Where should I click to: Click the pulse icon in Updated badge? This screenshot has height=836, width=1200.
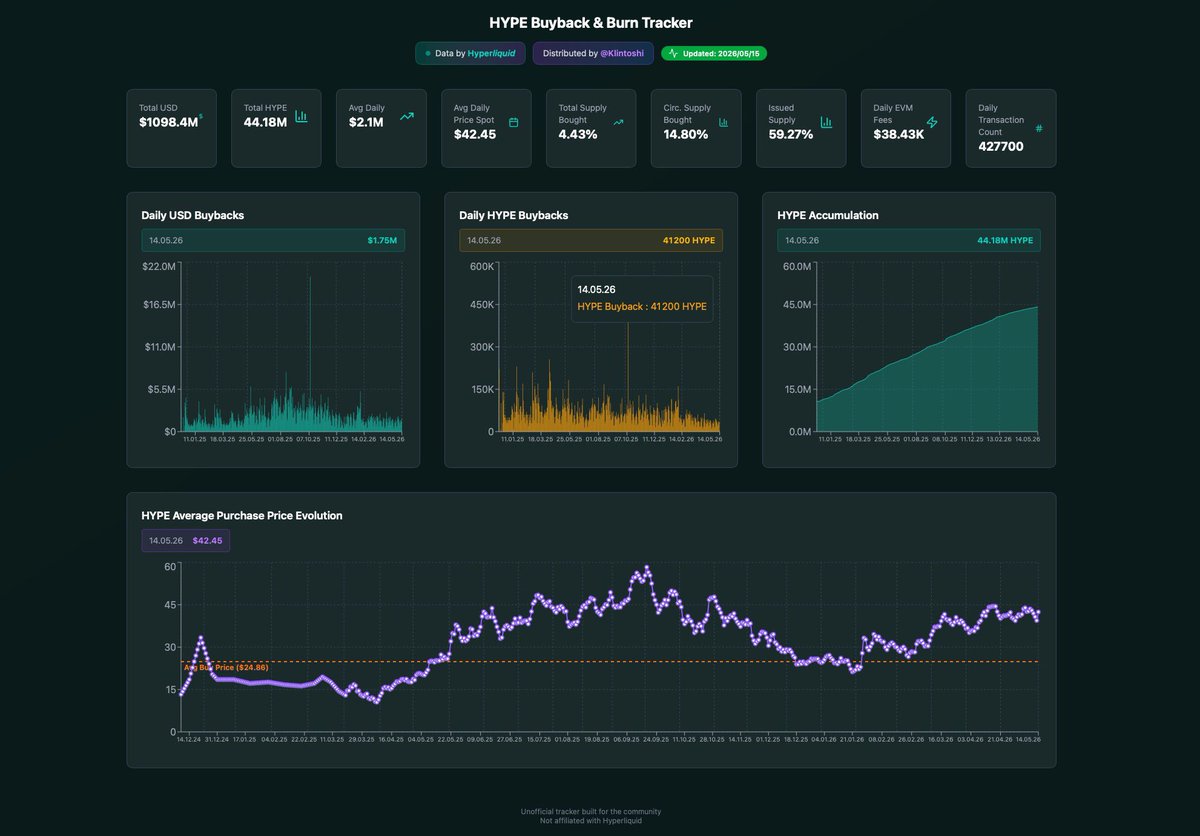point(673,53)
